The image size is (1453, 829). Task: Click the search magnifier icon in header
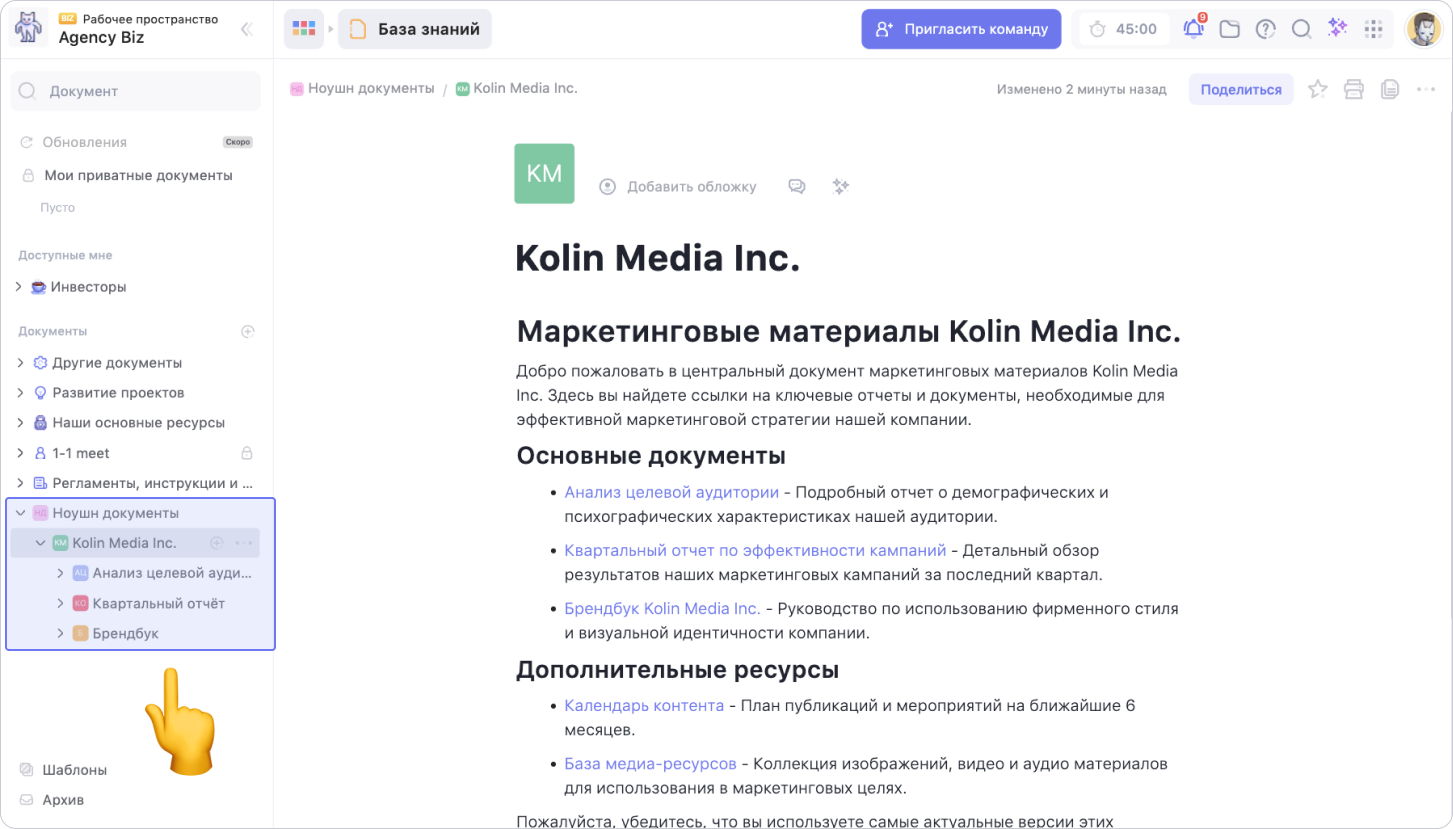[x=1301, y=29]
